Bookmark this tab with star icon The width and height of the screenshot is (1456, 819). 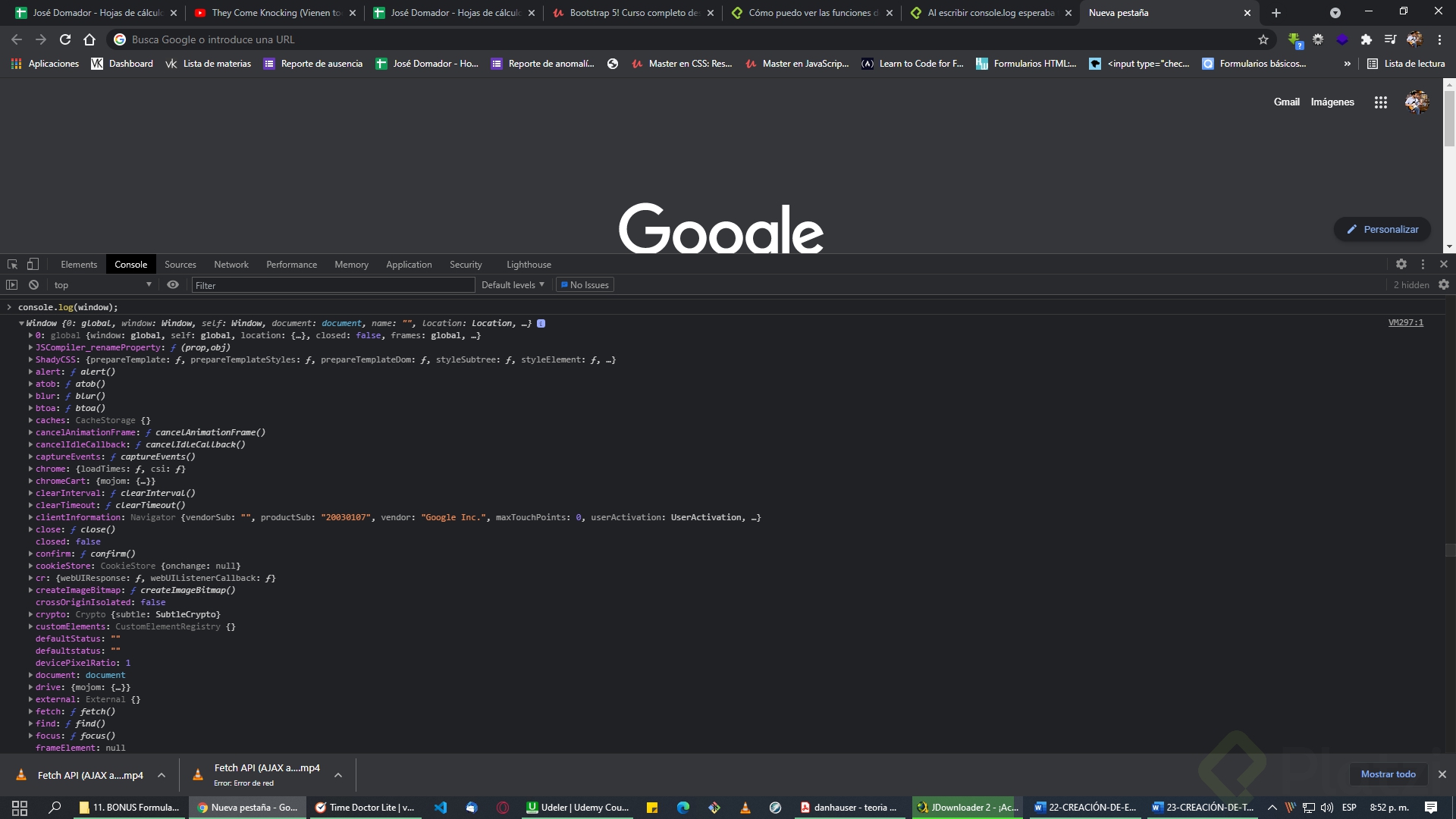coord(1263,39)
